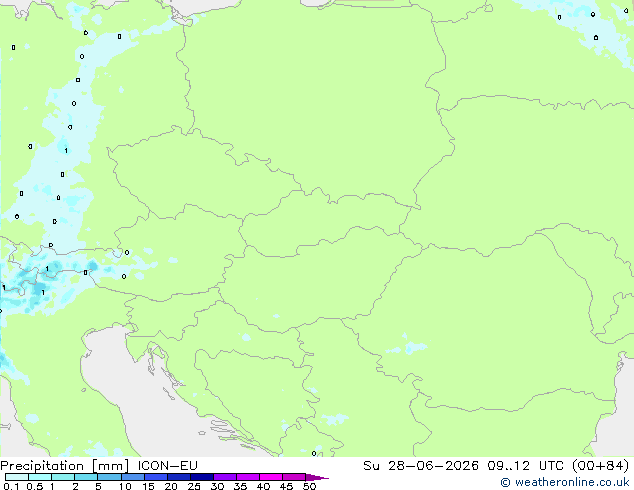Click the 2–5 mm legend swatch
634x490 pixels.
pyautogui.click(x=86, y=477)
